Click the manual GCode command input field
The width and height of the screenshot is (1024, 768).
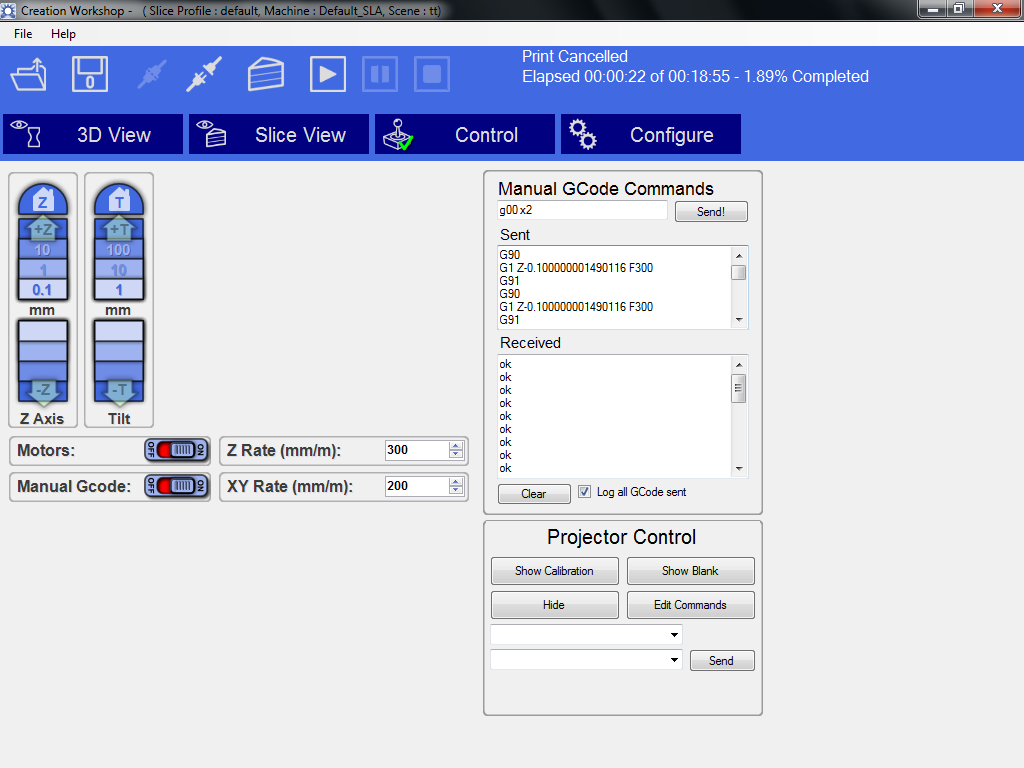pyautogui.click(x=582, y=210)
